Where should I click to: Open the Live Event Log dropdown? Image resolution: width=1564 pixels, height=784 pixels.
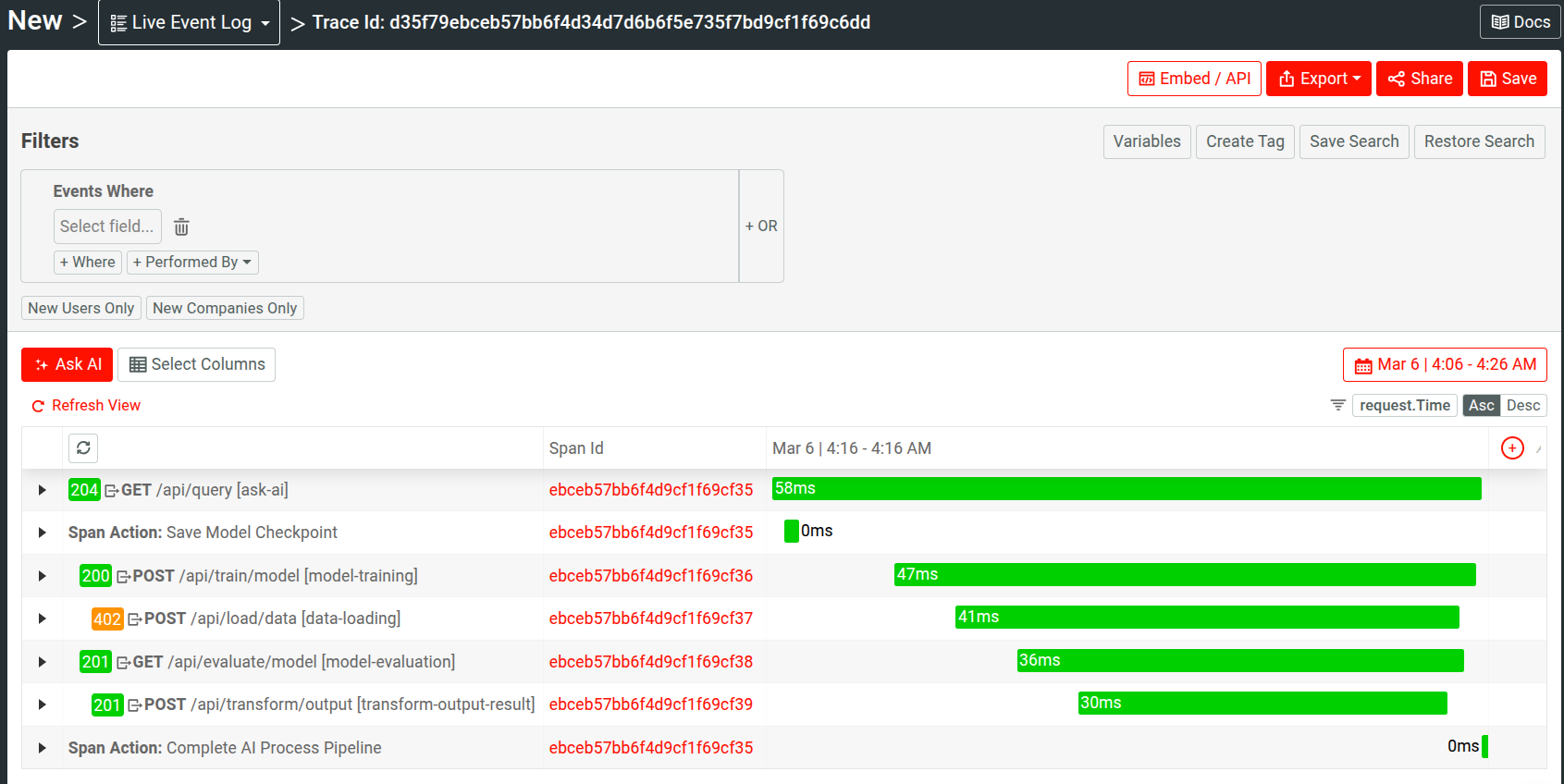190,22
